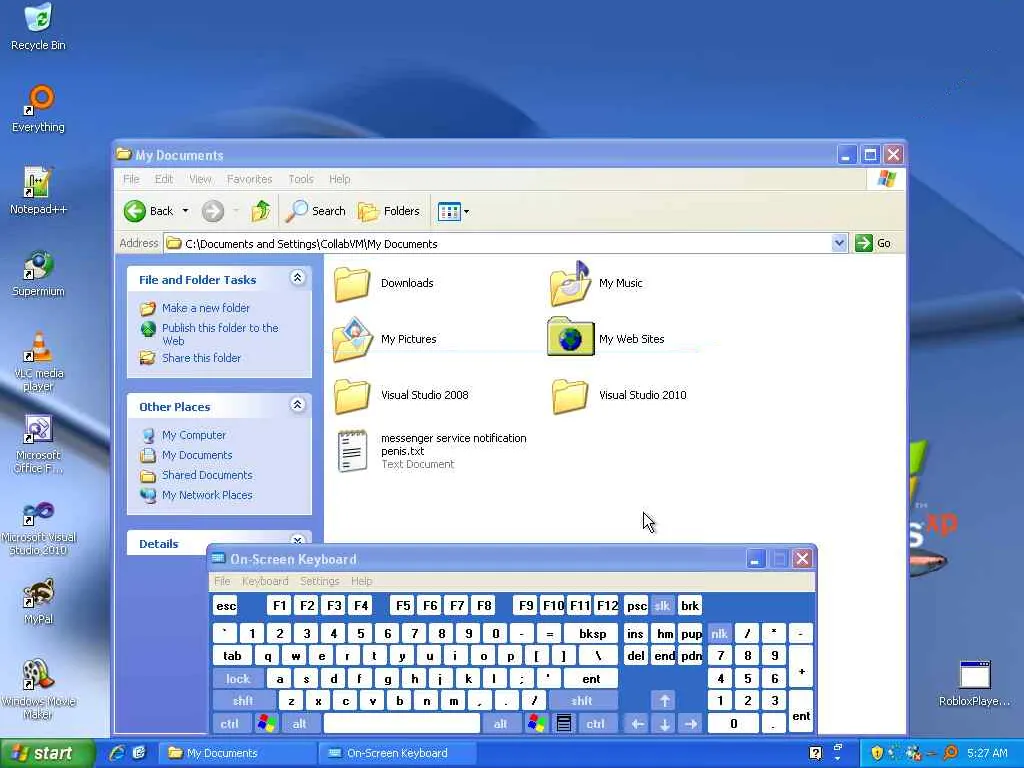
Task: Open the Windows Start menu
Action: pos(46,753)
